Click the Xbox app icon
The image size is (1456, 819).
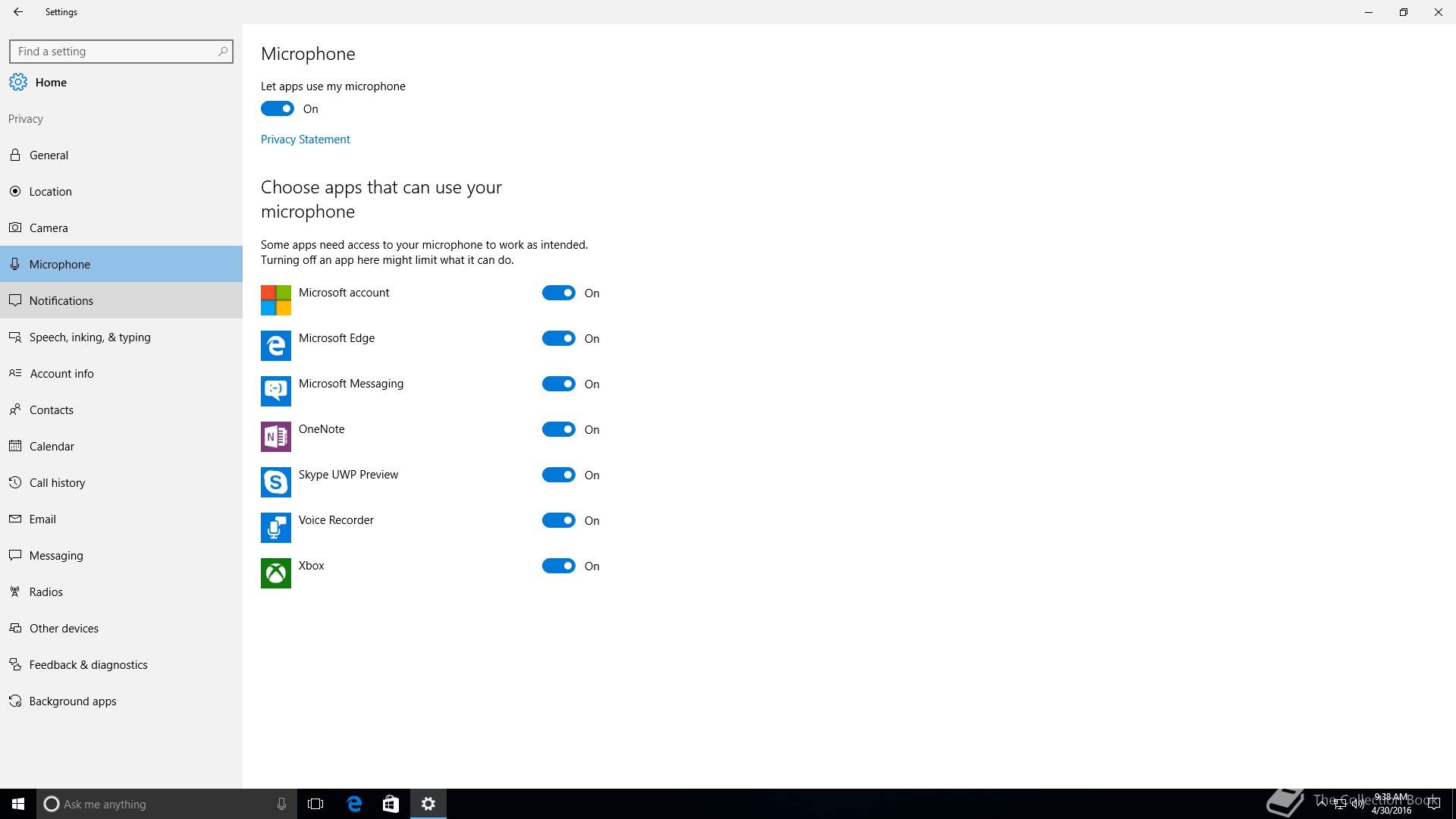point(275,573)
